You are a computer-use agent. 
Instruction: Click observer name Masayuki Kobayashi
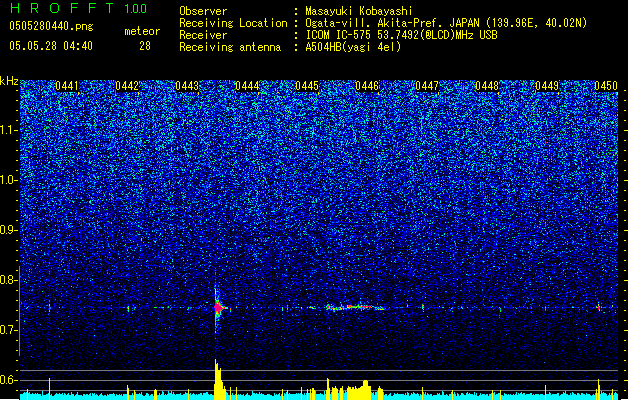[x=359, y=11]
